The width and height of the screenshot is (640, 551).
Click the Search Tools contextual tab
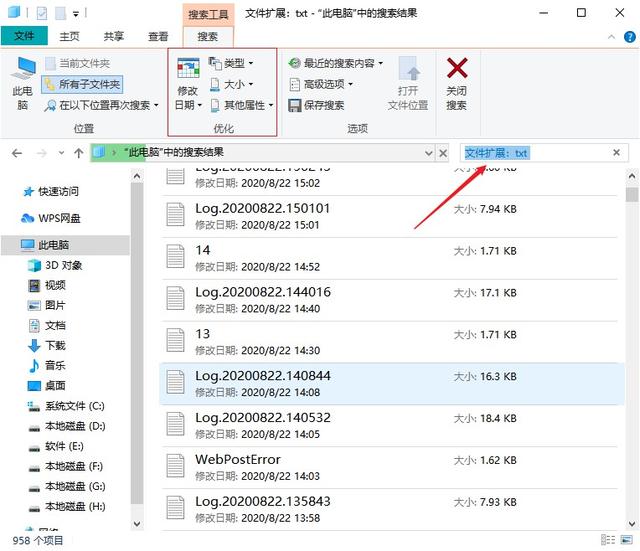point(208,15)
